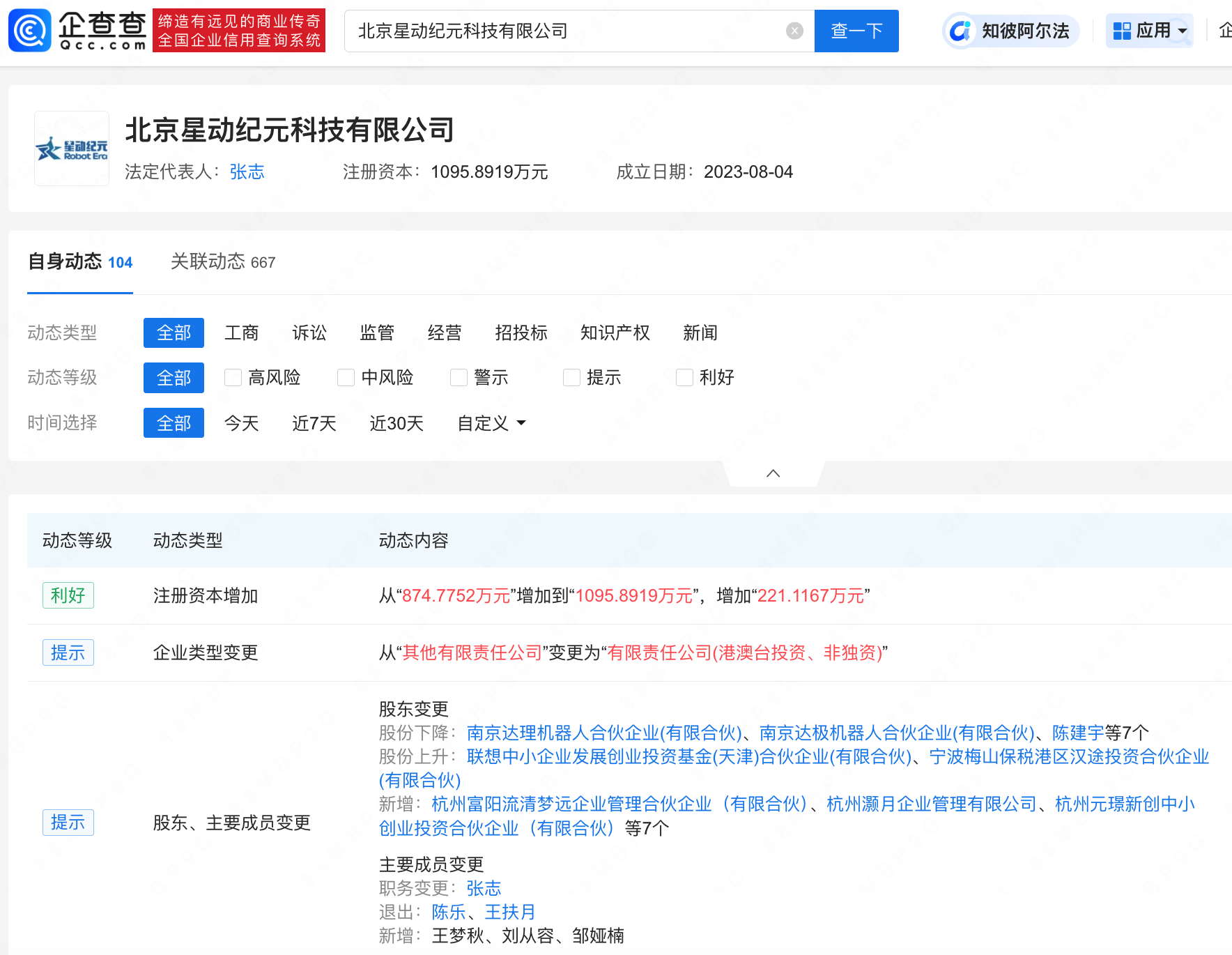This screenshot has height=955, width=1232.
Task: Open the 自定义 date dropdown
Action: 491,423
